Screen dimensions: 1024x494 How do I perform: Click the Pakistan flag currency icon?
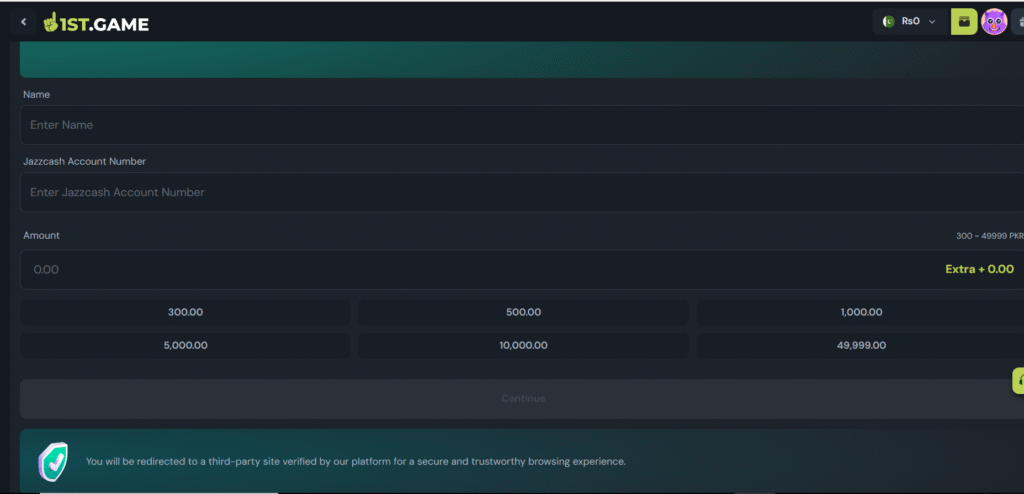(888, 21)
